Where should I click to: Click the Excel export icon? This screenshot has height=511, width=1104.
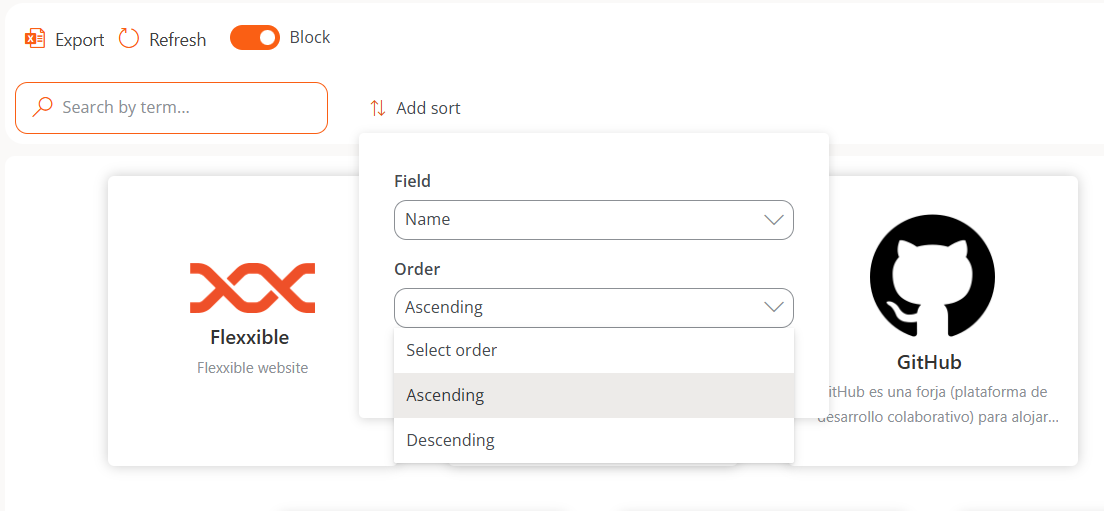pos(35,39)
